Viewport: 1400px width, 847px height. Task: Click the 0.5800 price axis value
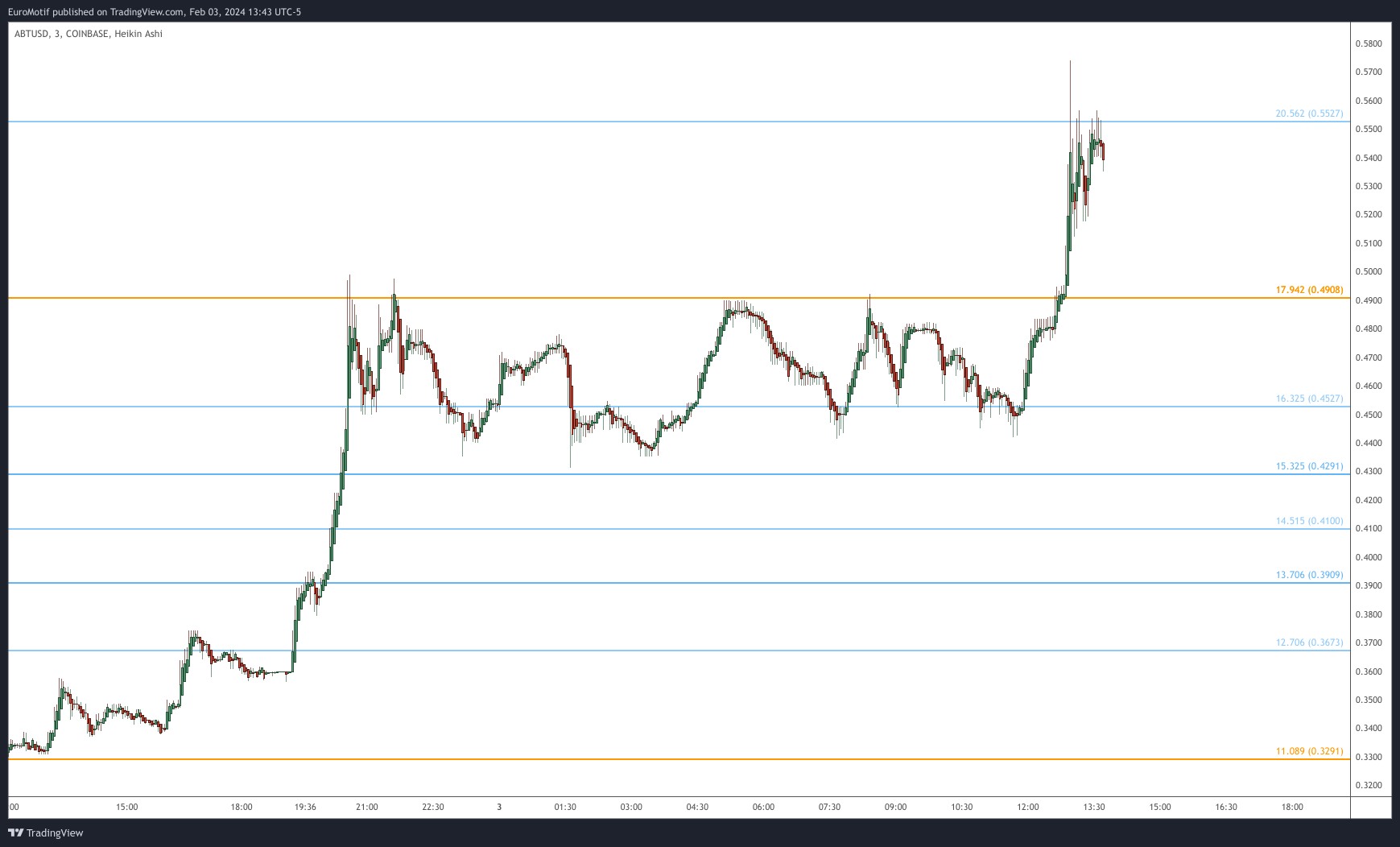pos(1369,43)
